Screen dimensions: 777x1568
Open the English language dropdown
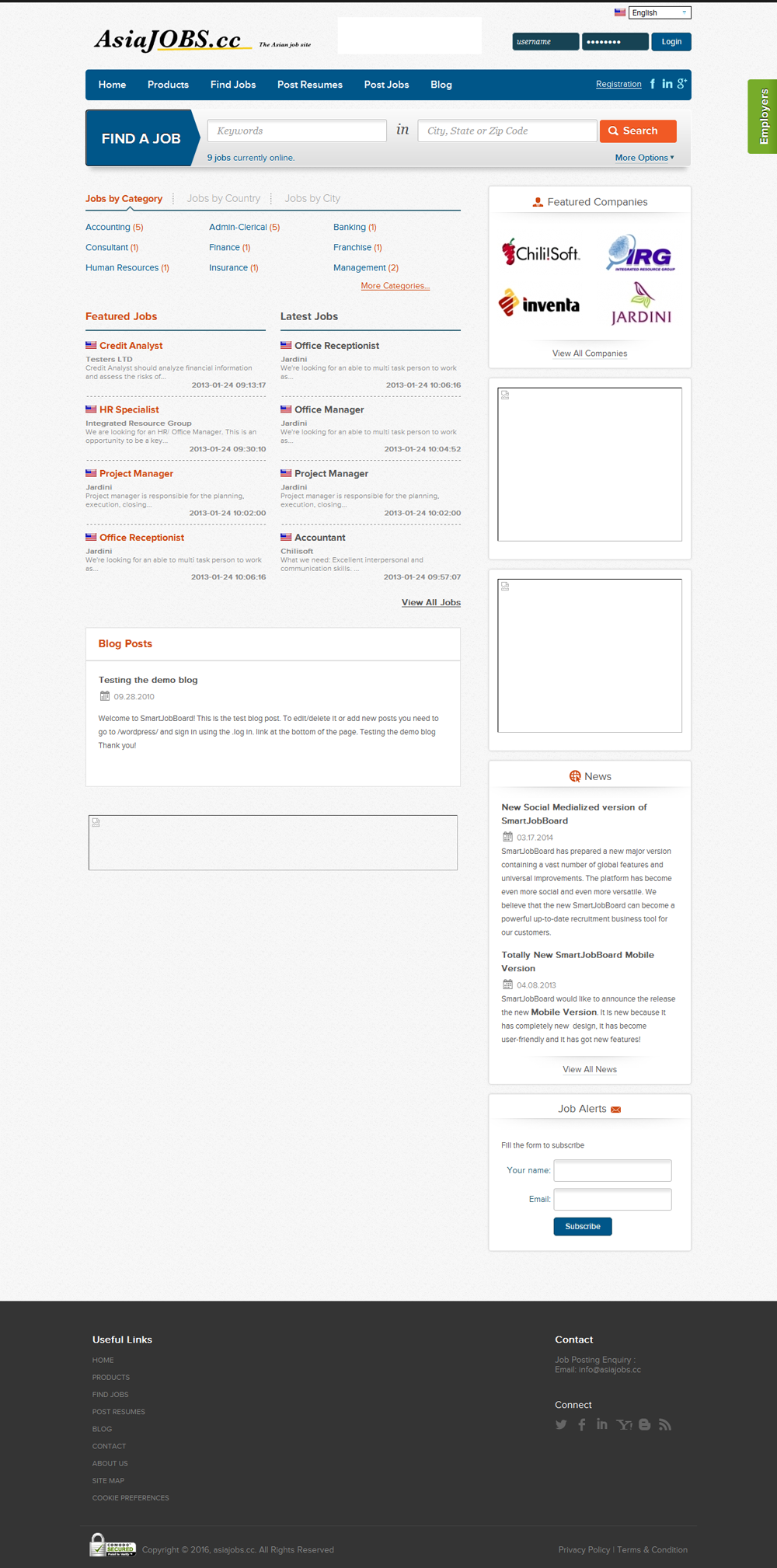pyautogui.click(x=659, y=12)
